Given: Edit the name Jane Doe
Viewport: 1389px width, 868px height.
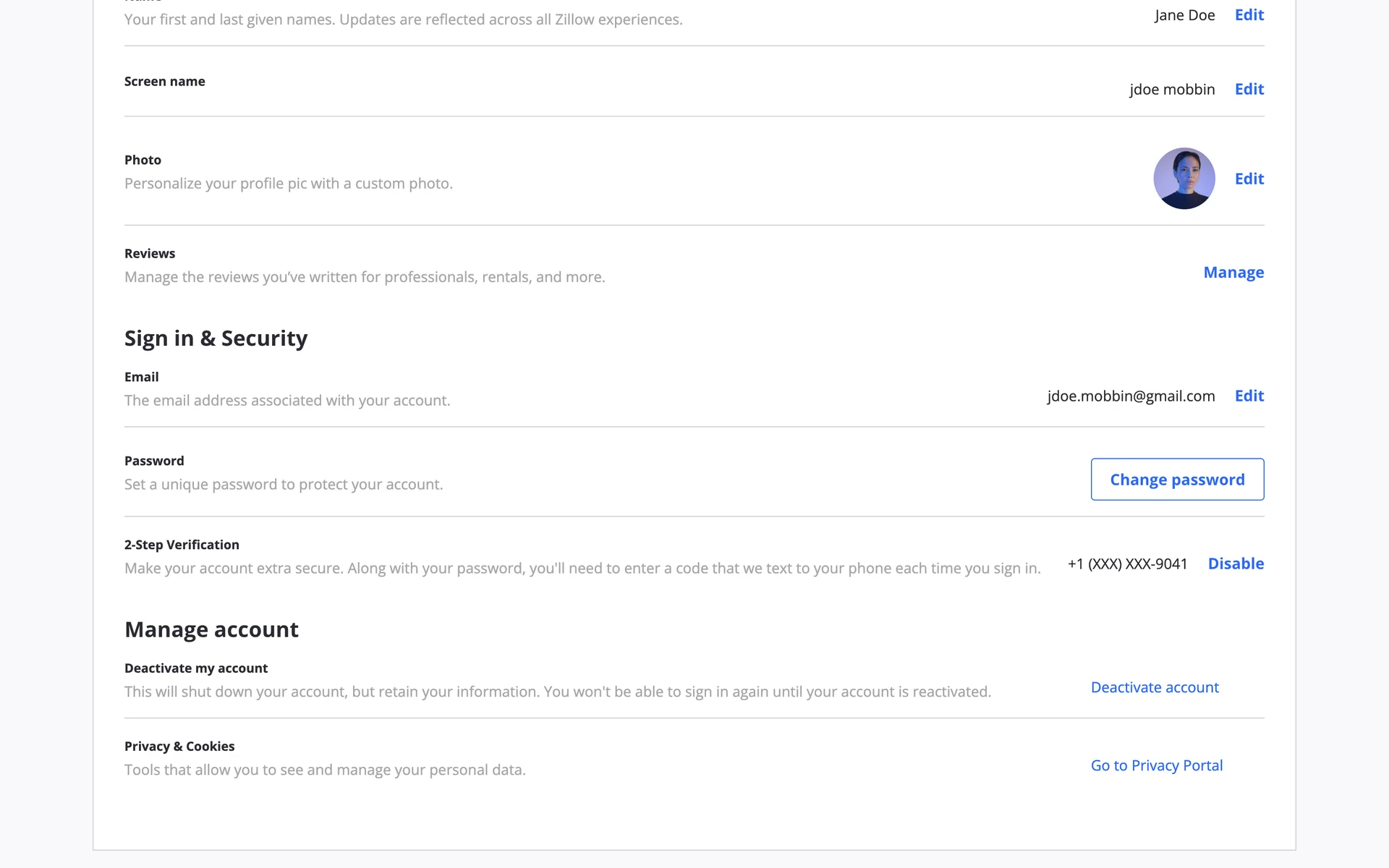Looking at the screenshot, I should [x=1249, y=15].
